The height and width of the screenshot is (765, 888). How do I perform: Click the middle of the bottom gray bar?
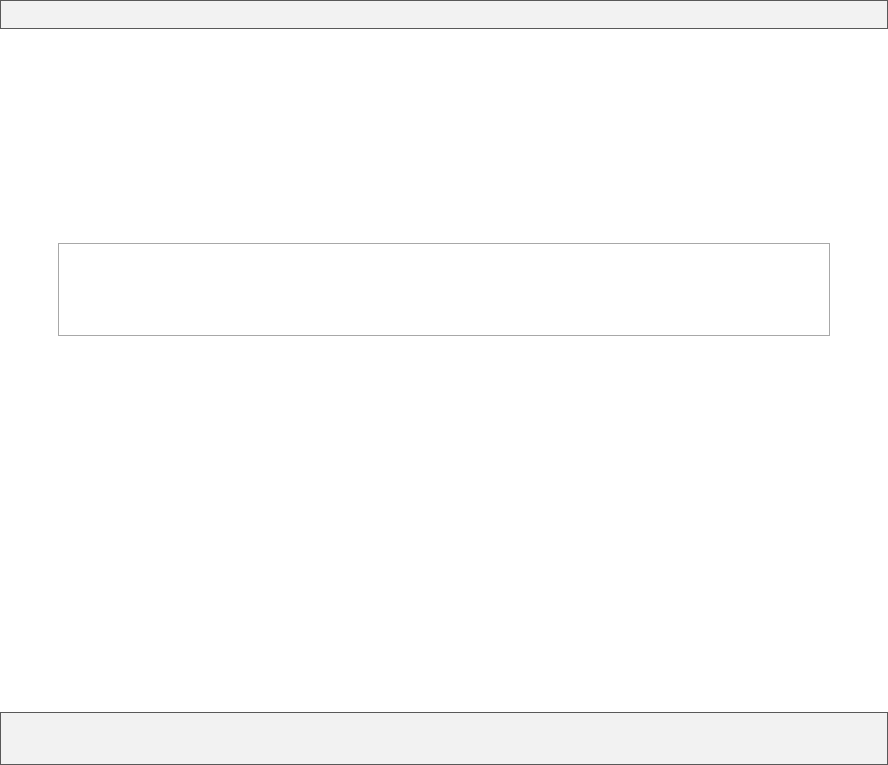(444, 738)
